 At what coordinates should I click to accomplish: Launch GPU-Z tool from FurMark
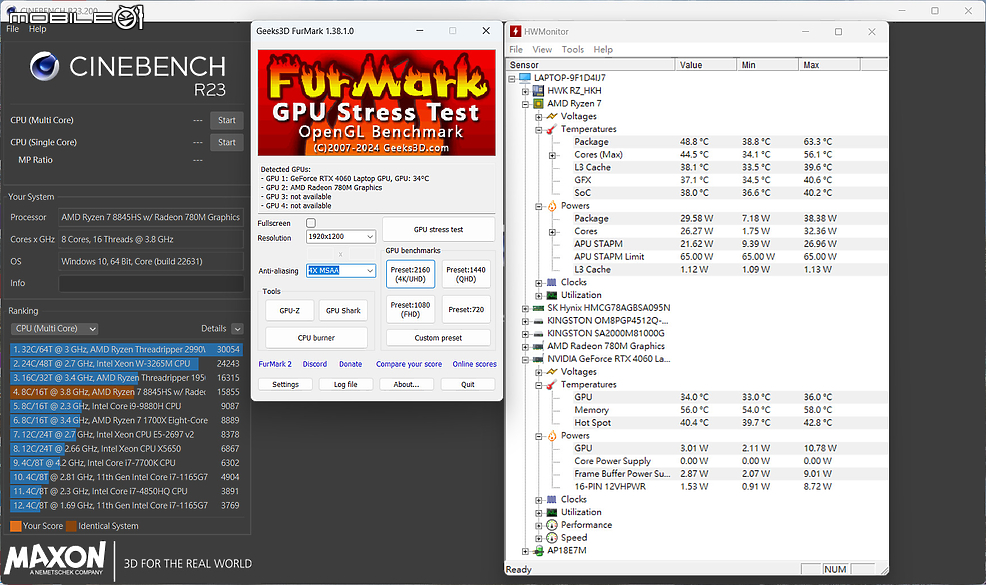tap(289, 311)
